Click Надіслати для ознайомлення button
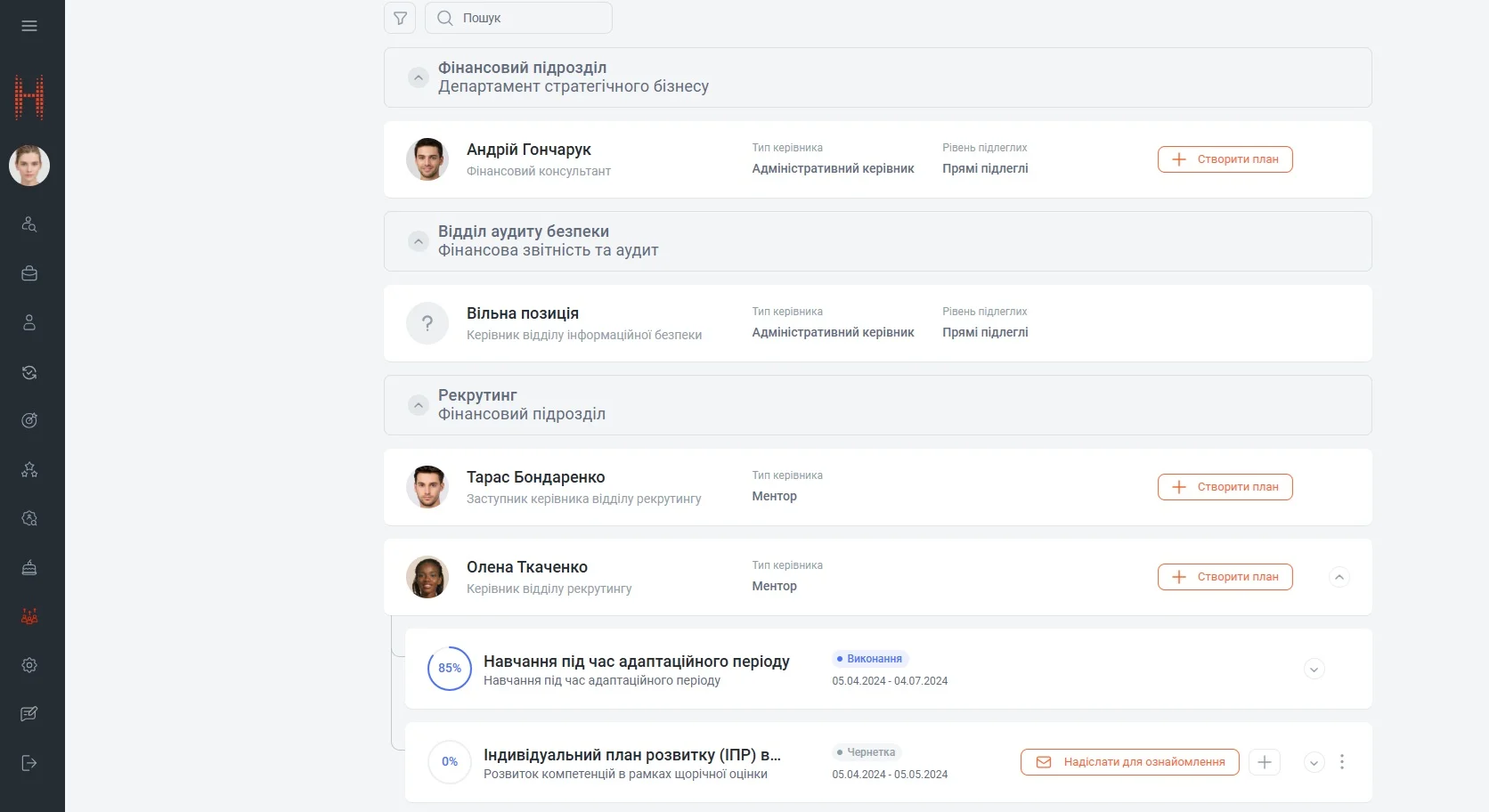The height and width of the screenshot is (812, 1489). (1129, 762)
